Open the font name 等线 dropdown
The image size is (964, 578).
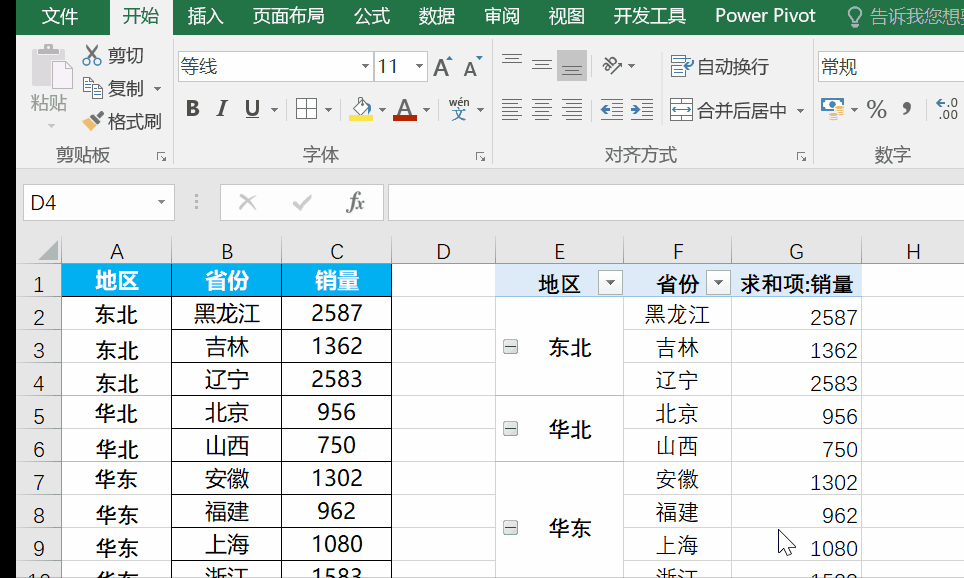(x=365, y=66)
